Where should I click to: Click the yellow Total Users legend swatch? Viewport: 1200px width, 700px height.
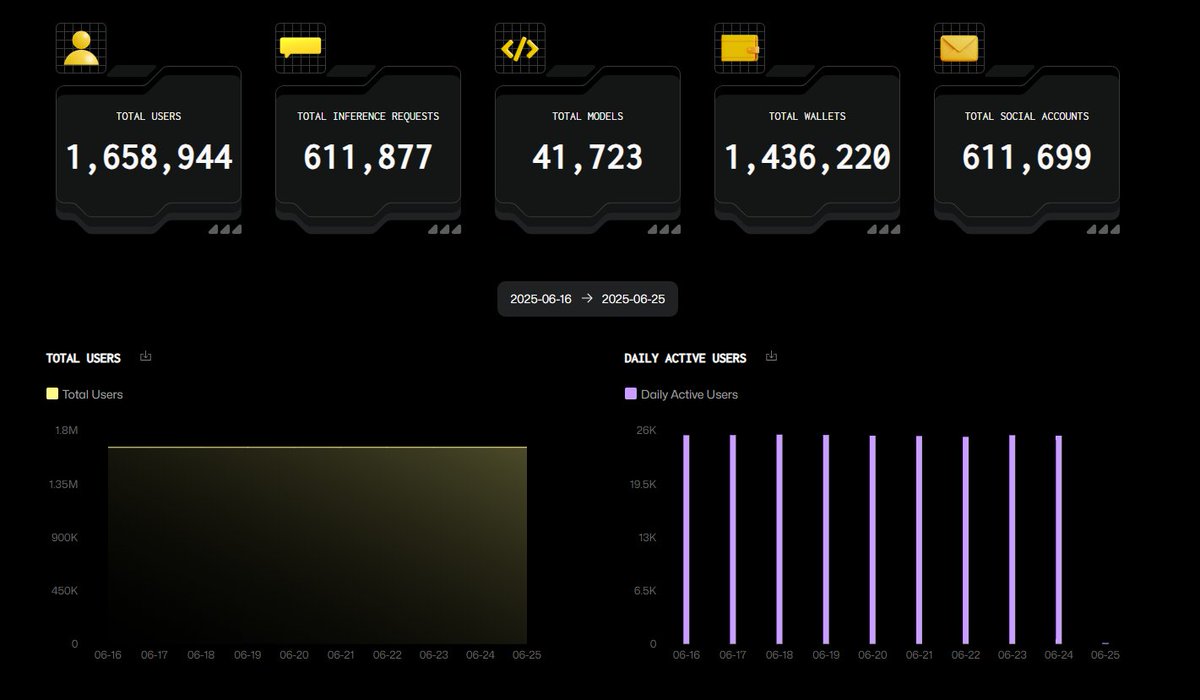pyautogui.click(x=52, y=394)
